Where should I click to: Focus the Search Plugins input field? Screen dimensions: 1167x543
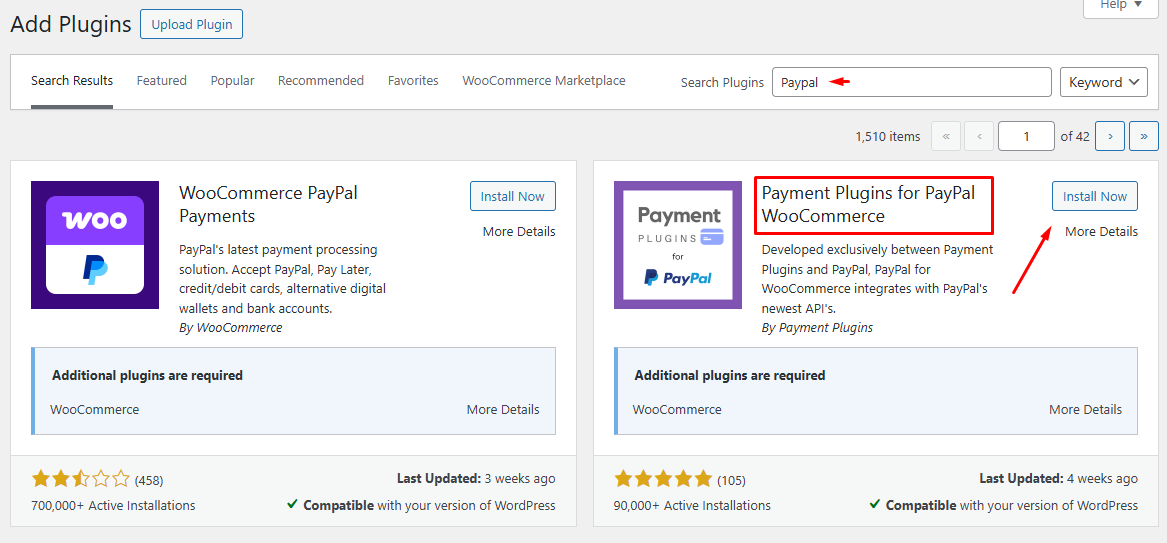coord(912,82)
